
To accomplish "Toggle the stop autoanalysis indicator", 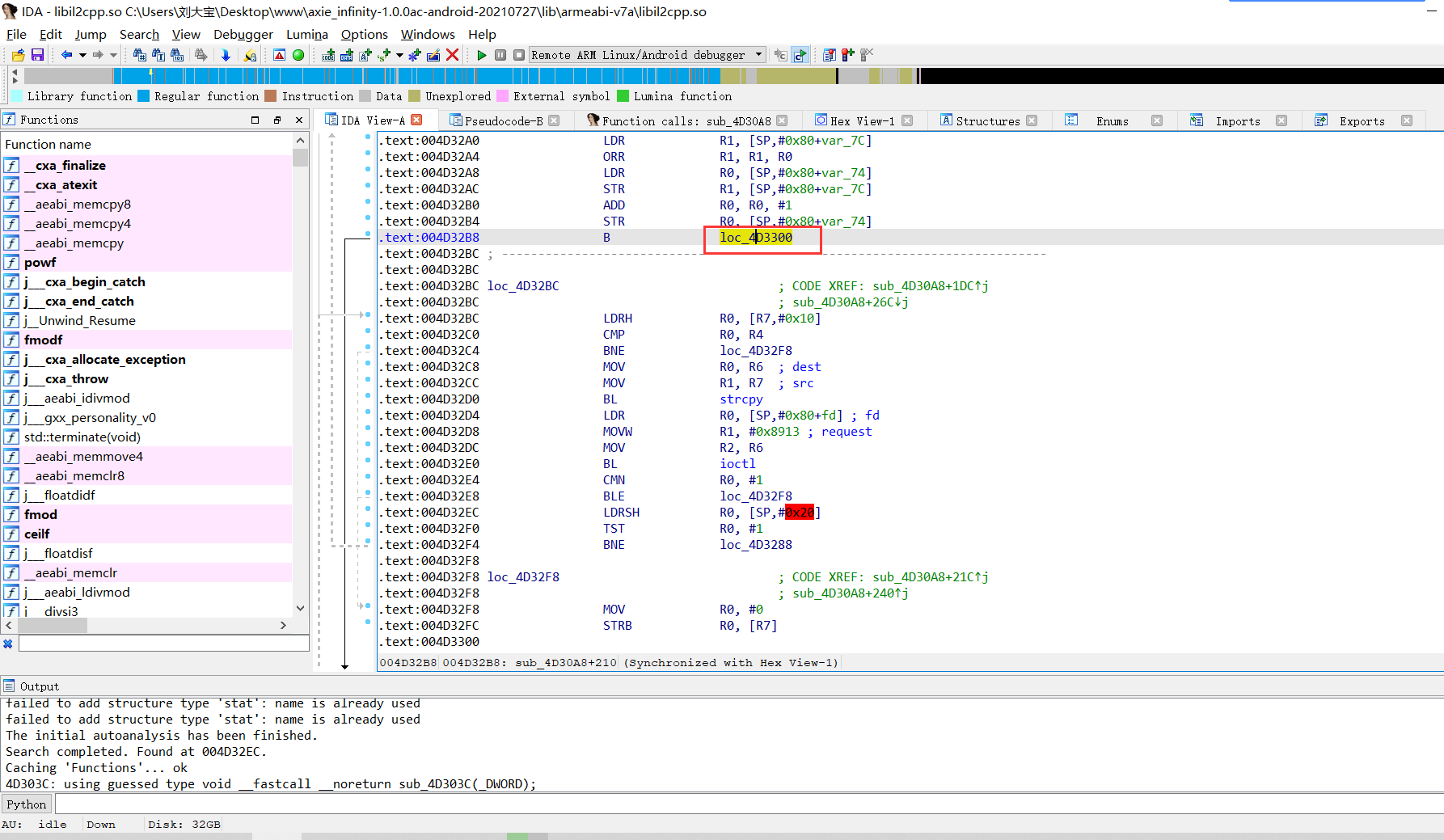I will coord(298,54).
